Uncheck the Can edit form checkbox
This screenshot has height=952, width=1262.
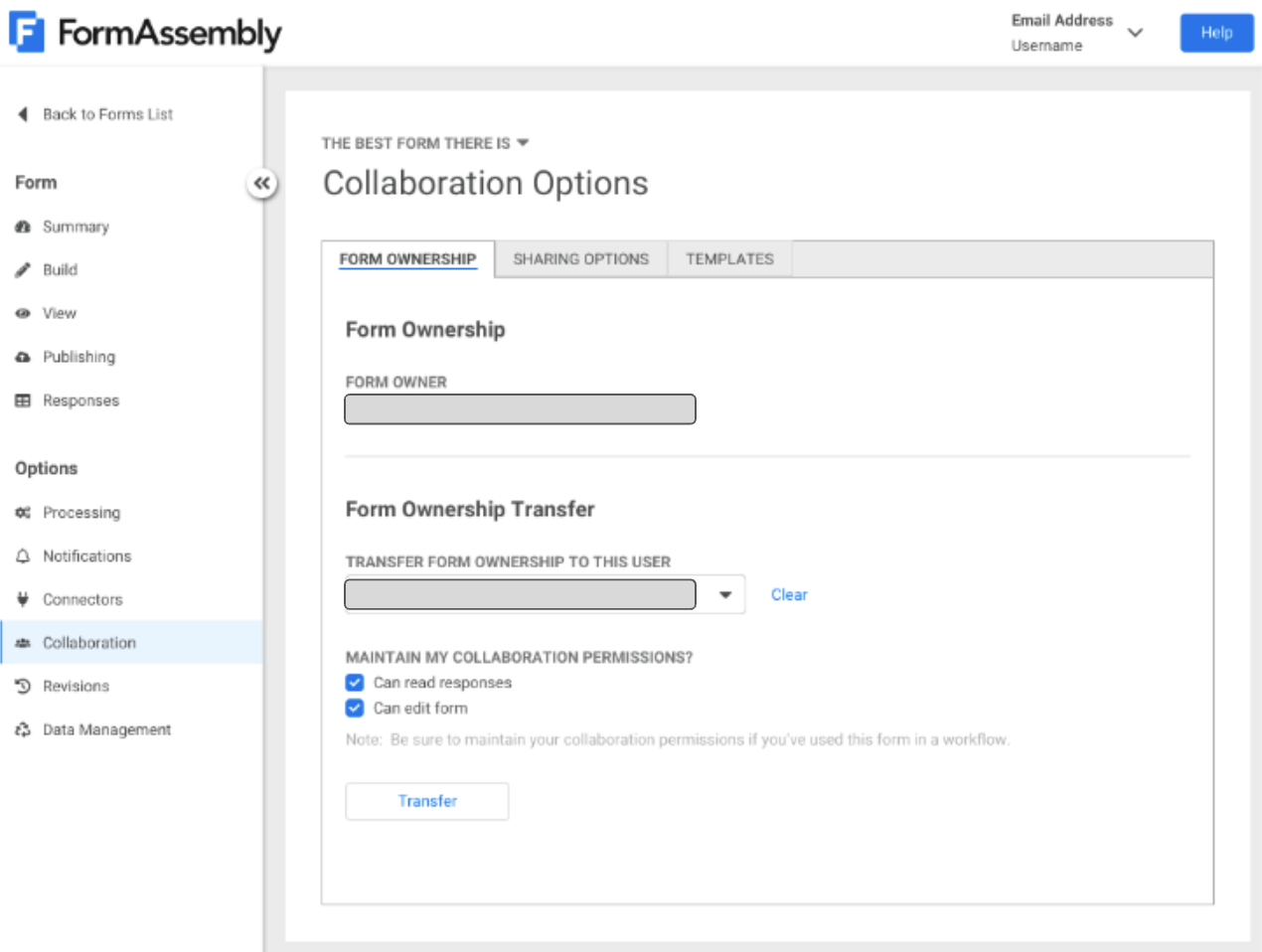tap(355, 709)
